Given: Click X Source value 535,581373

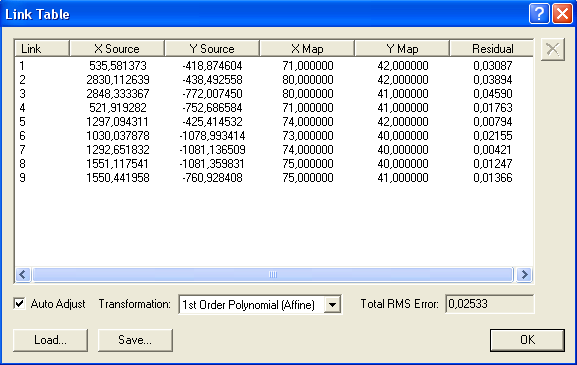Looking at the screenshot, I should tap(118, 66).
